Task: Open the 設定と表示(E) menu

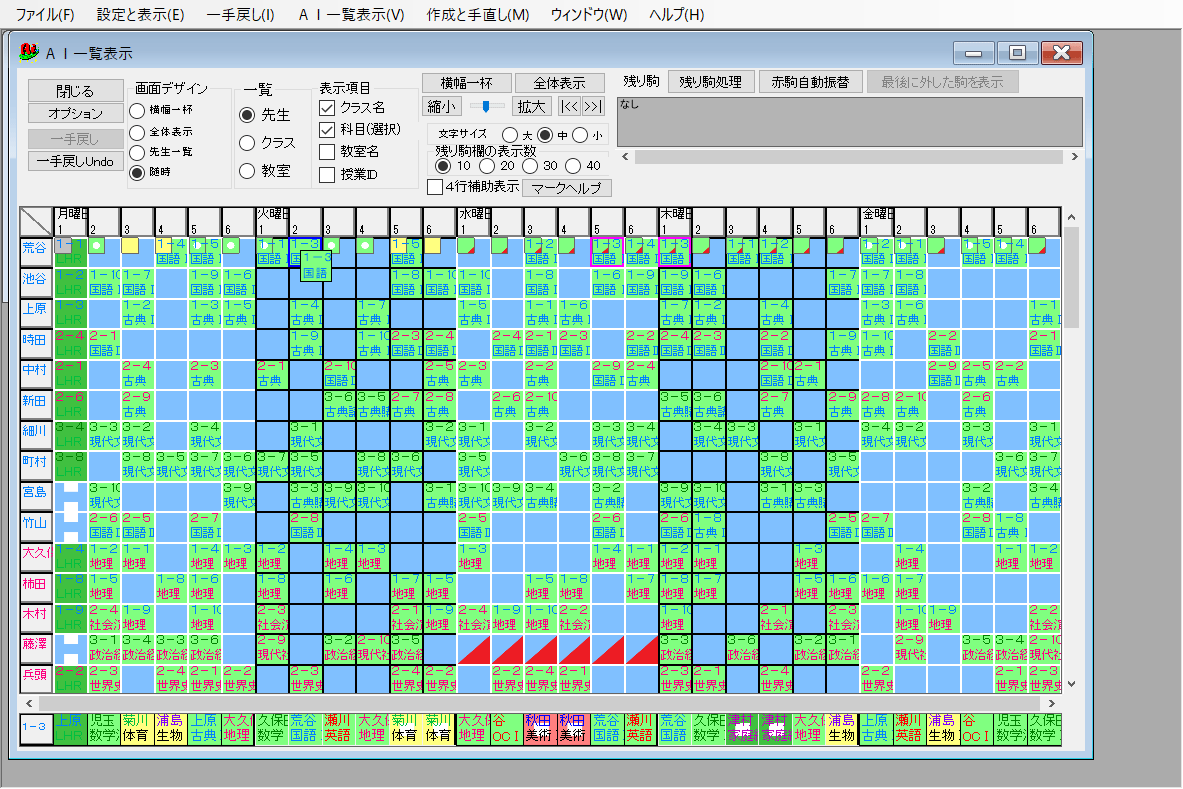Action: (x=140, y=14)
